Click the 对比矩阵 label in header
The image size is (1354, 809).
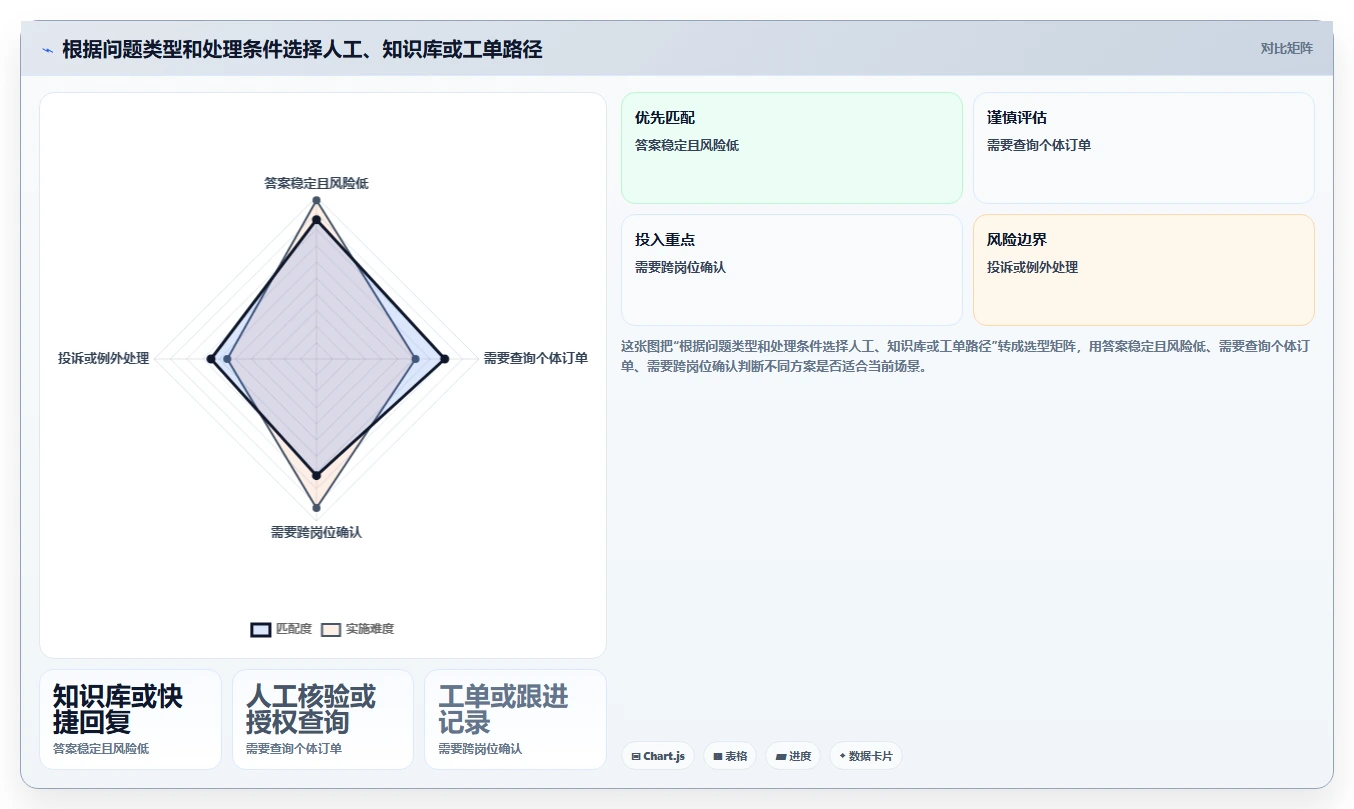[1287, 48]
